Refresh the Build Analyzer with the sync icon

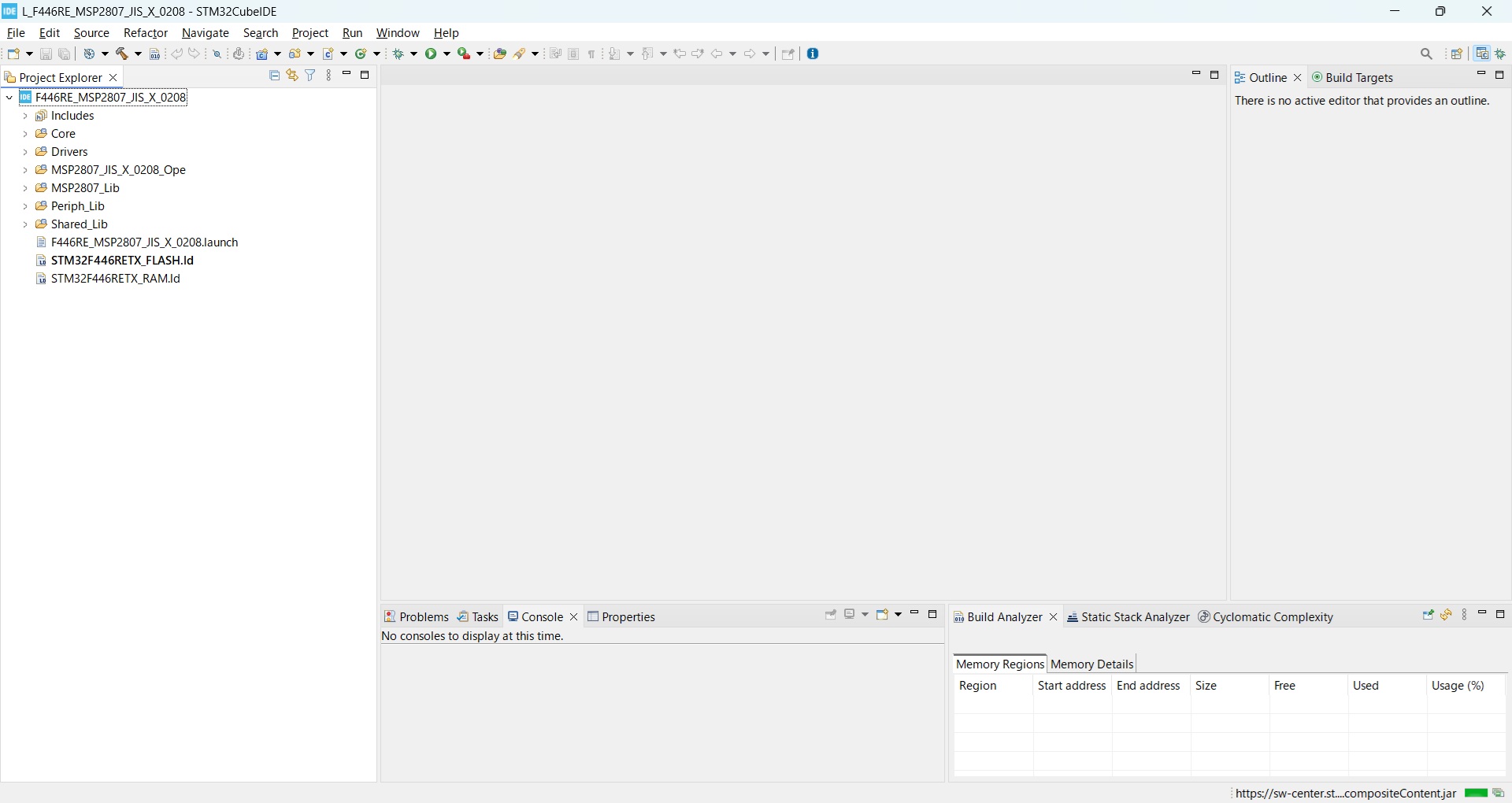click(1447, 616)
